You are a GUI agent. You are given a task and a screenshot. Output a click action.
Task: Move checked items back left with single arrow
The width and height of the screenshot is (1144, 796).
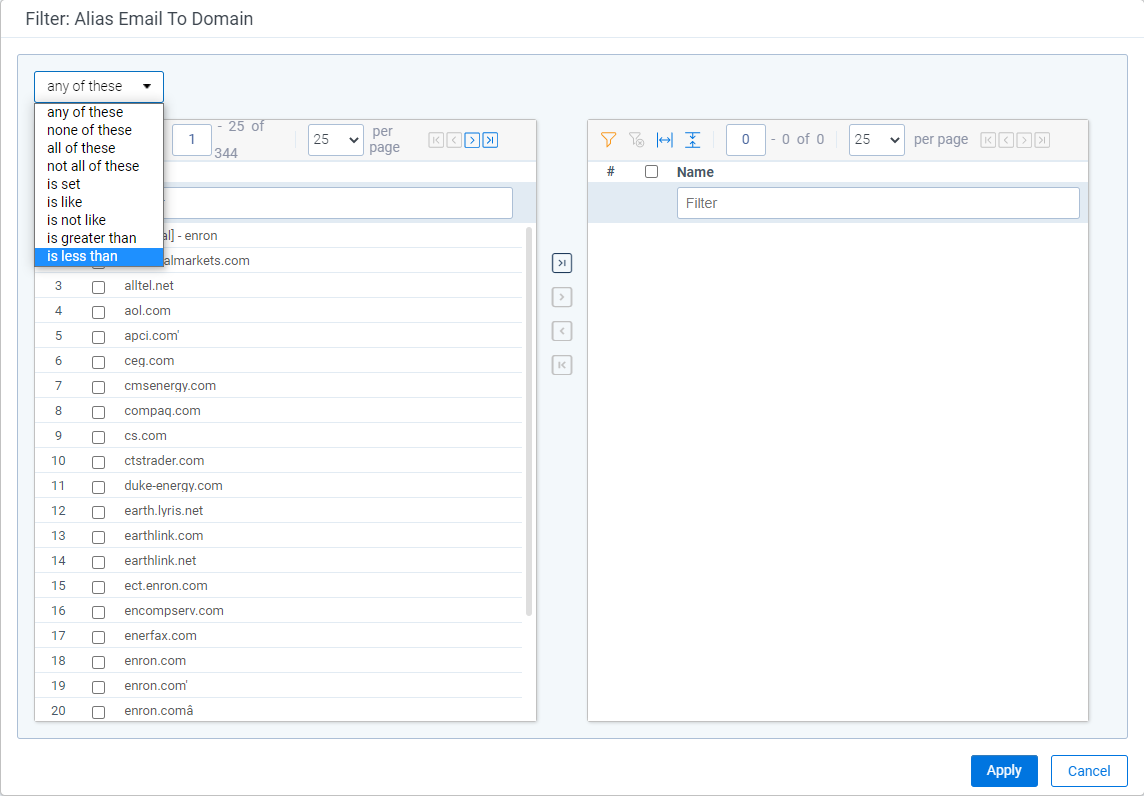pos(562,331)
